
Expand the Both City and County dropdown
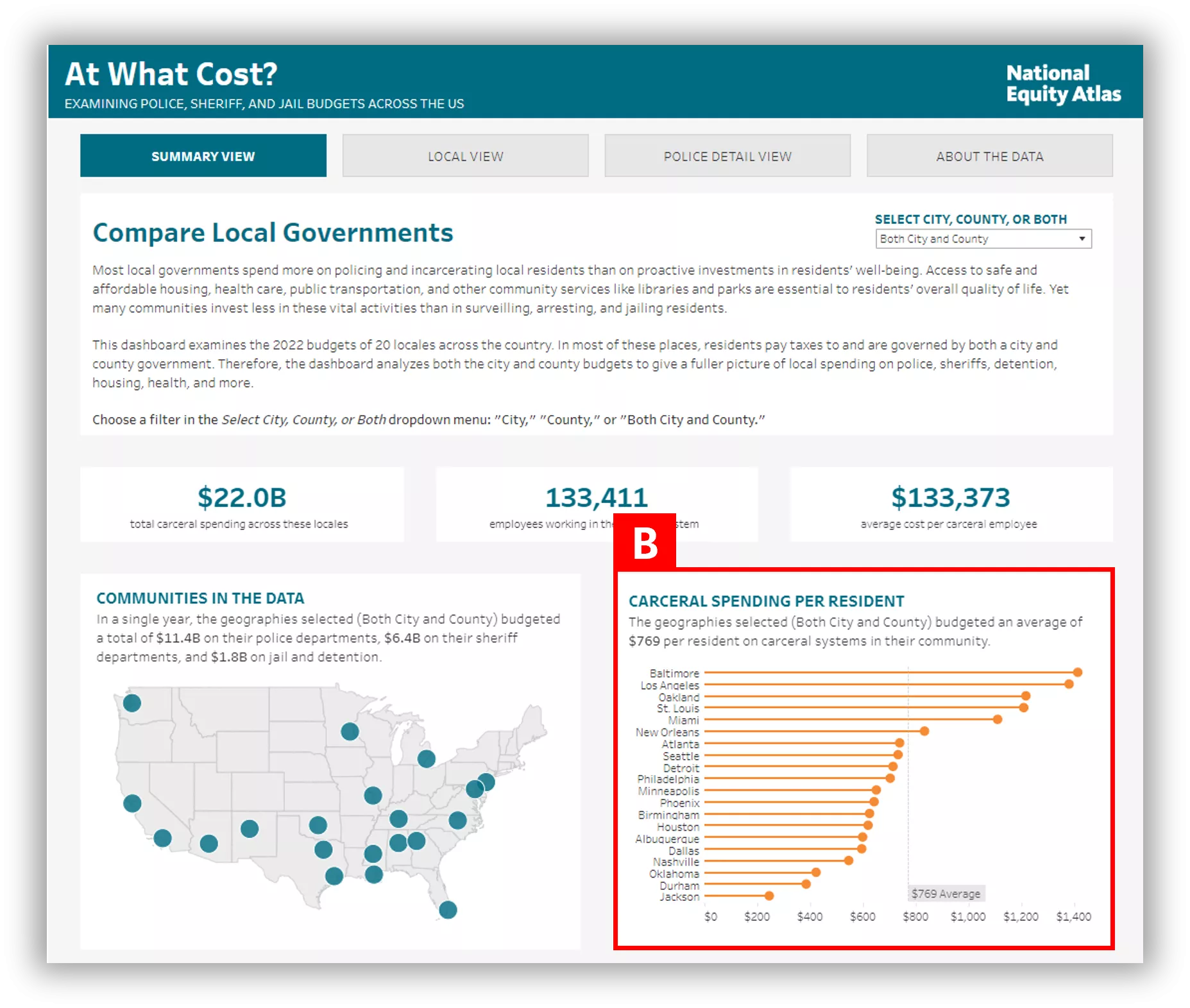click(x=983, y=239)
